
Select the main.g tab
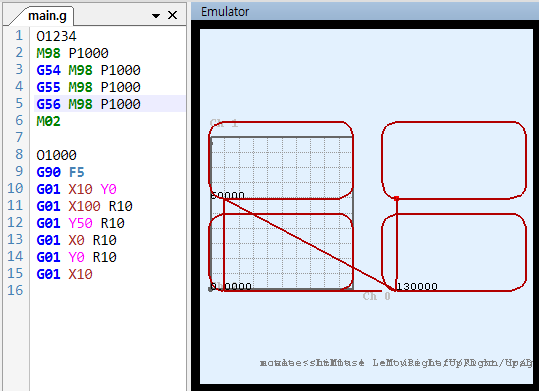(x=47, y=16)
